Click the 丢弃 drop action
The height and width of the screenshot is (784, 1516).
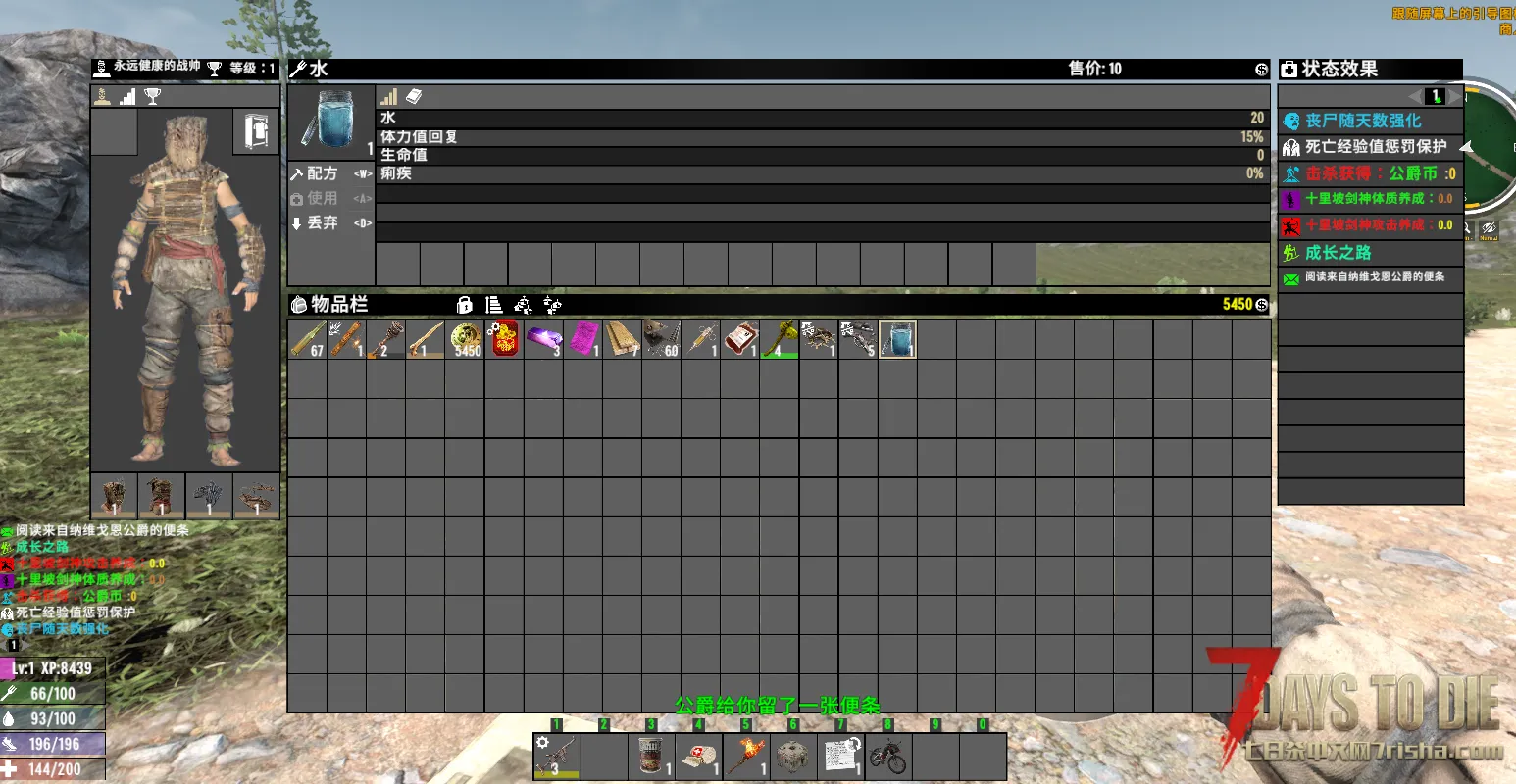point(331,222)
